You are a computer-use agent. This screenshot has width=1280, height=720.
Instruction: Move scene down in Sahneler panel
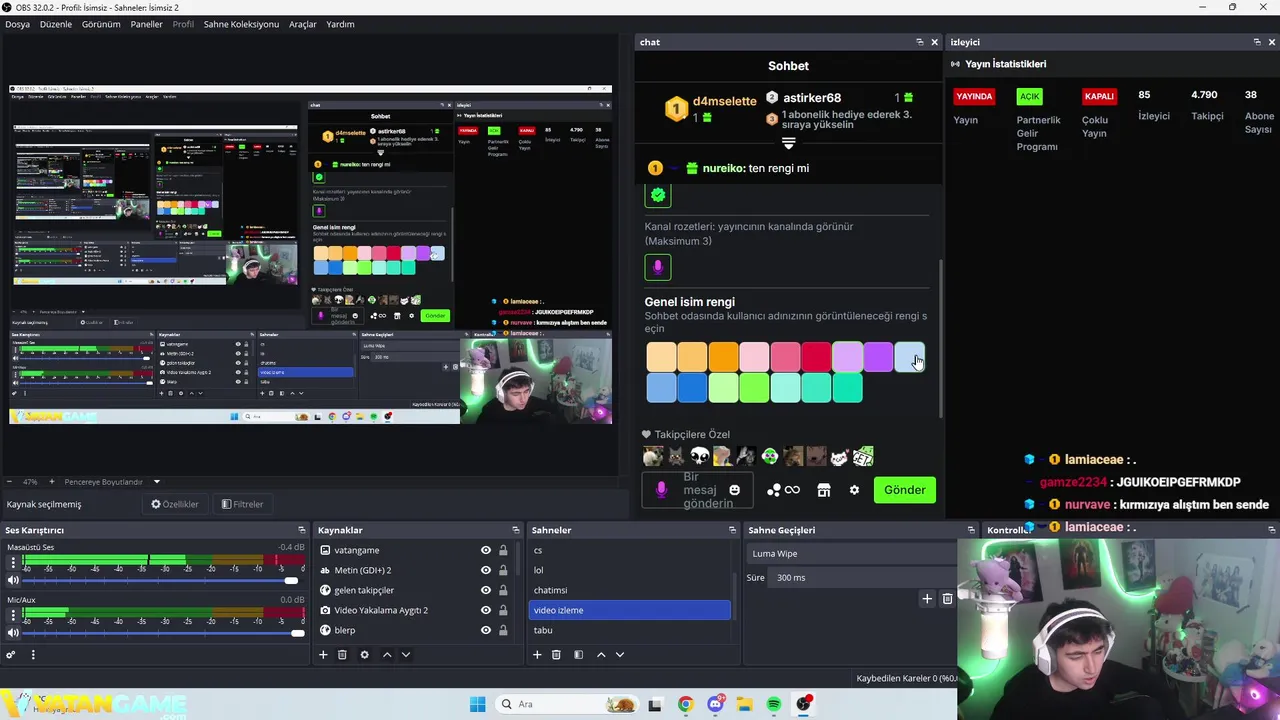tap(619, 655)
